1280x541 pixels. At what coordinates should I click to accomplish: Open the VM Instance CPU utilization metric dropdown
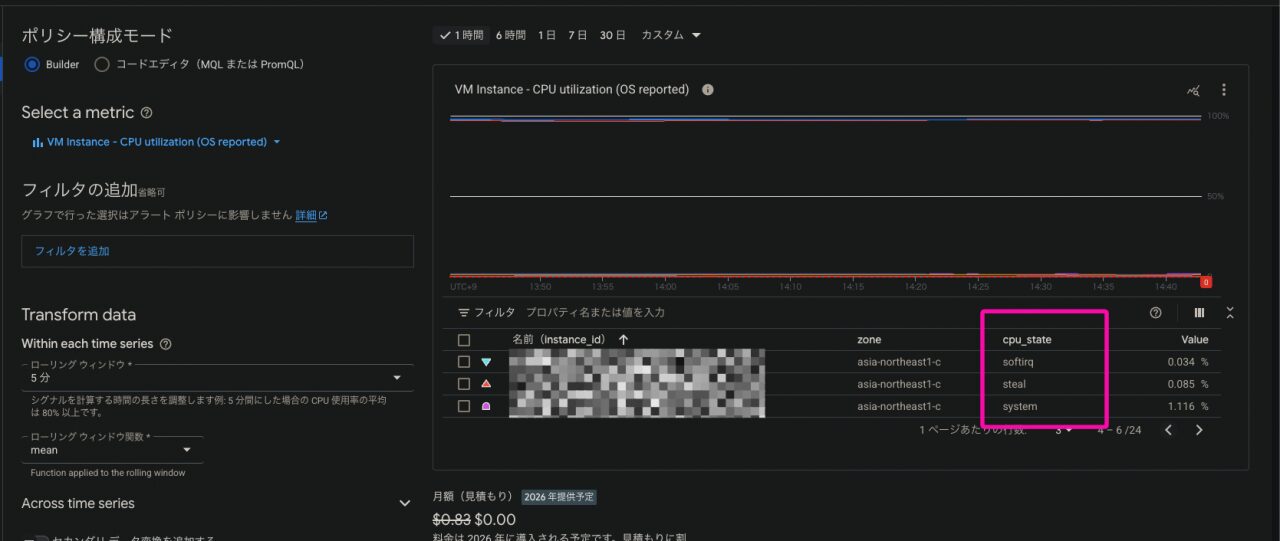click(157, 142)
